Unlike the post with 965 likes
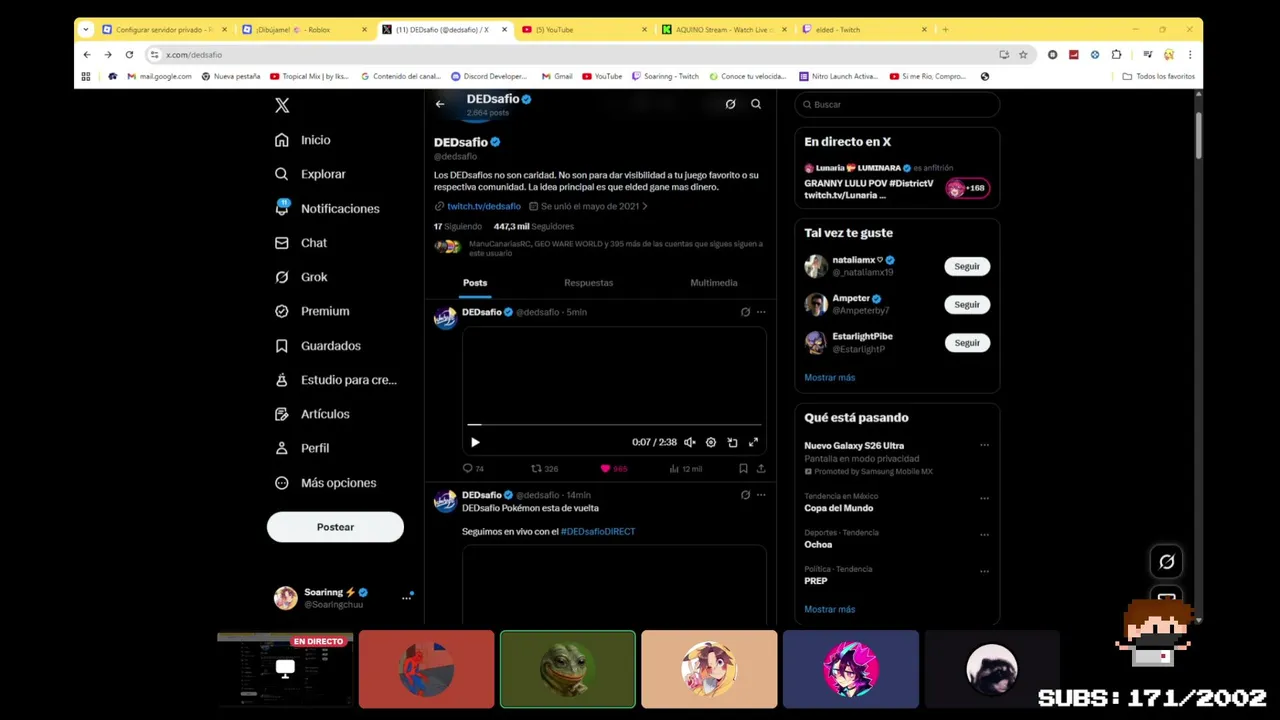 point(613,468)
